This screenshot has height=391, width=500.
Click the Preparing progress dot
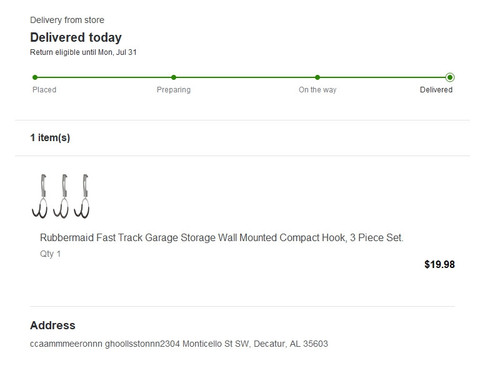click(174, 77)
